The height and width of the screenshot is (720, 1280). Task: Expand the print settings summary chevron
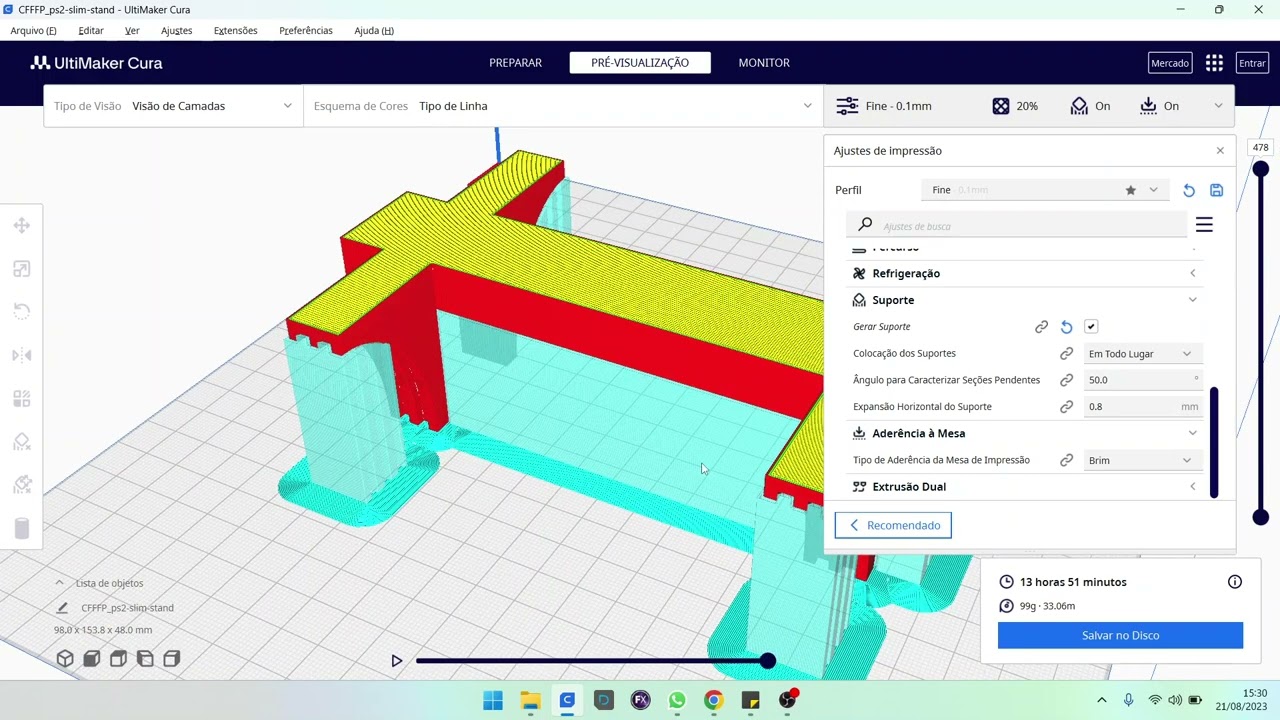click(1218, 106)
